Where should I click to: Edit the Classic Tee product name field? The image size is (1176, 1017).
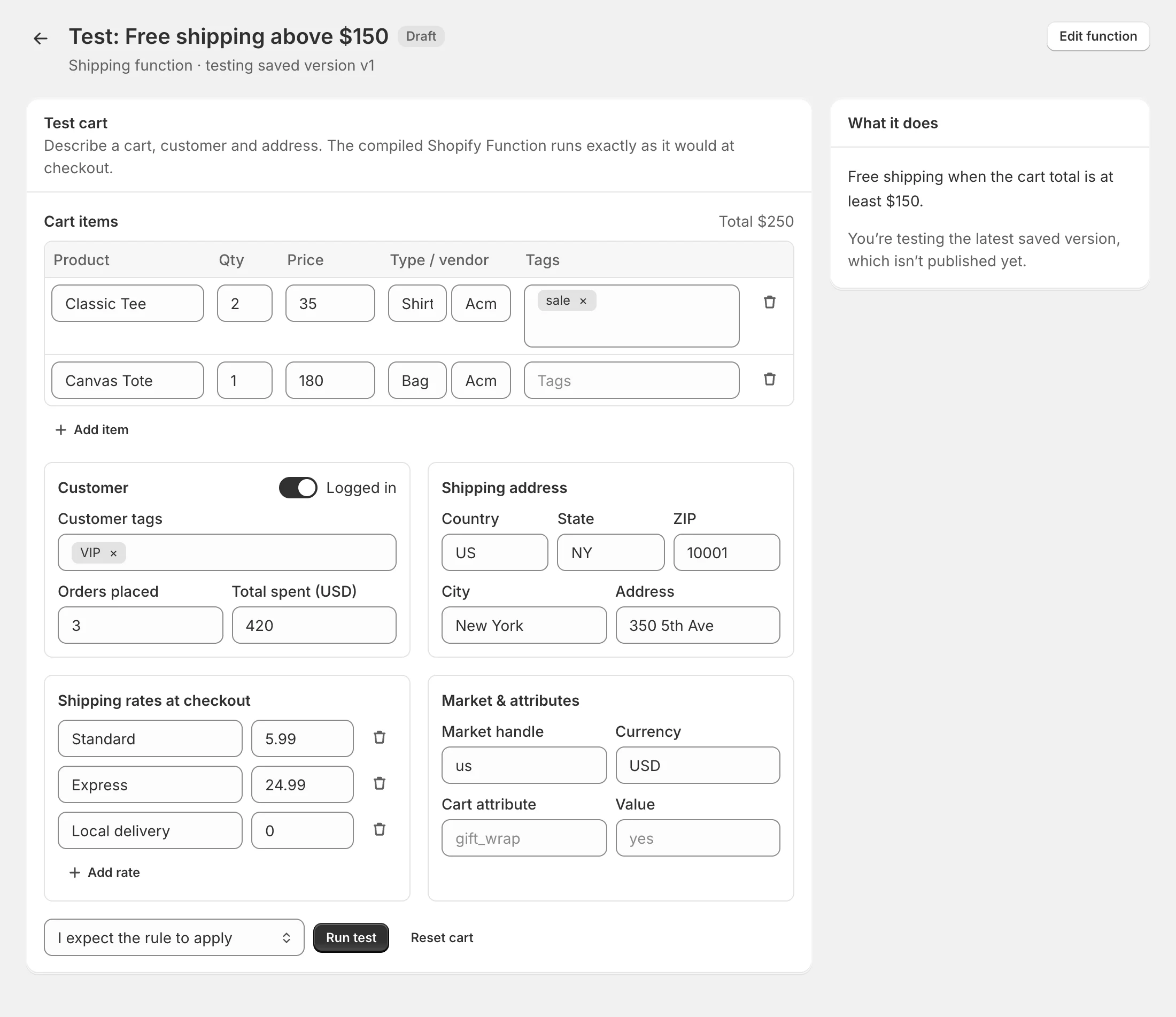point(128,303)
